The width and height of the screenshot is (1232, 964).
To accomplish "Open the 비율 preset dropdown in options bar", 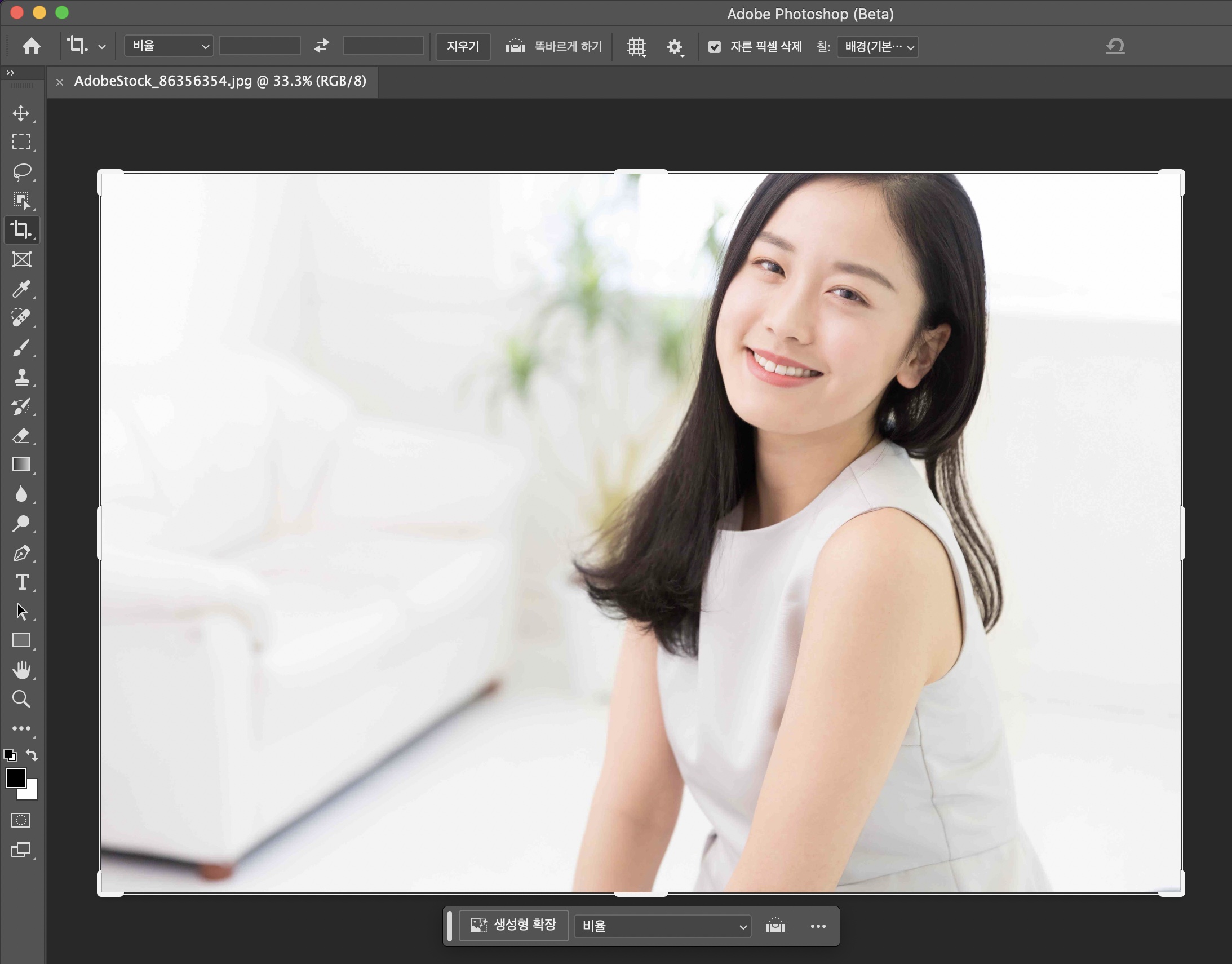I will pos(169,46).
